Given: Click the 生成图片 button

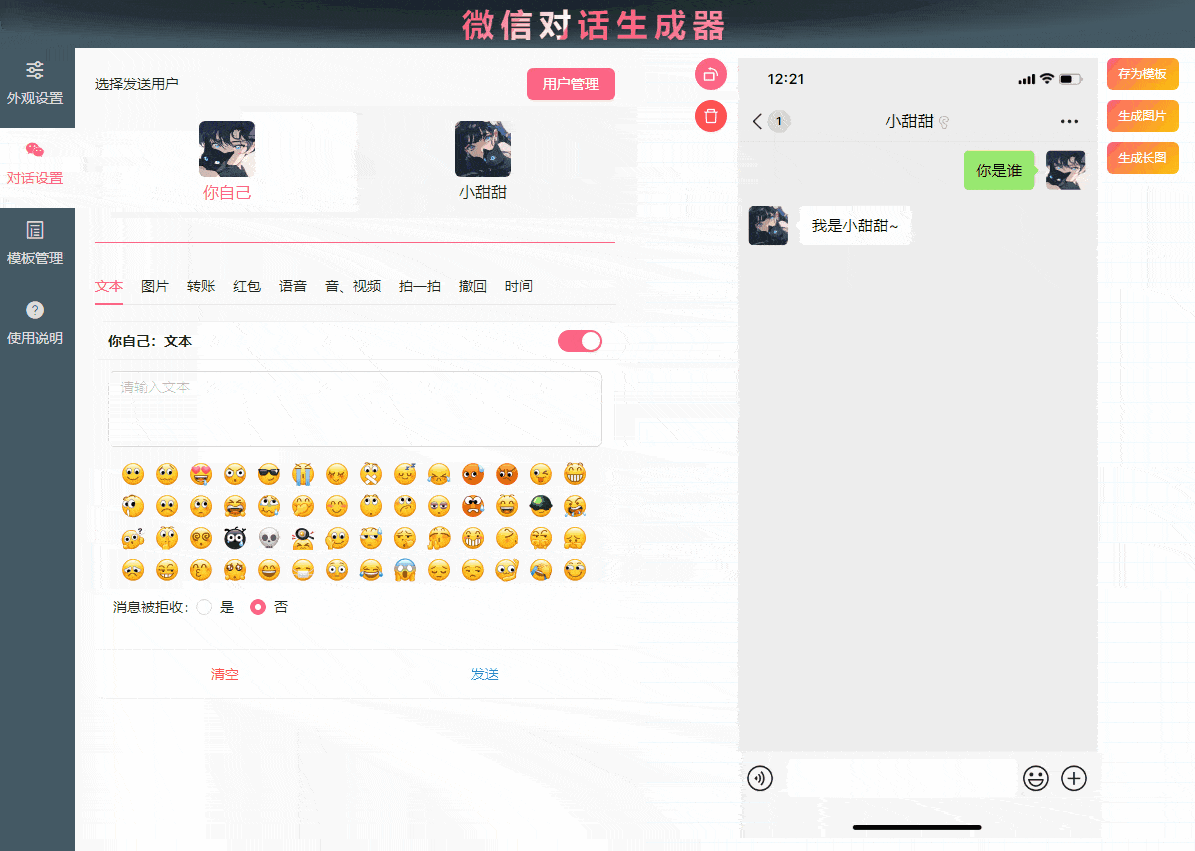Looking at the screenshot, I should [x=1142, y=116].
